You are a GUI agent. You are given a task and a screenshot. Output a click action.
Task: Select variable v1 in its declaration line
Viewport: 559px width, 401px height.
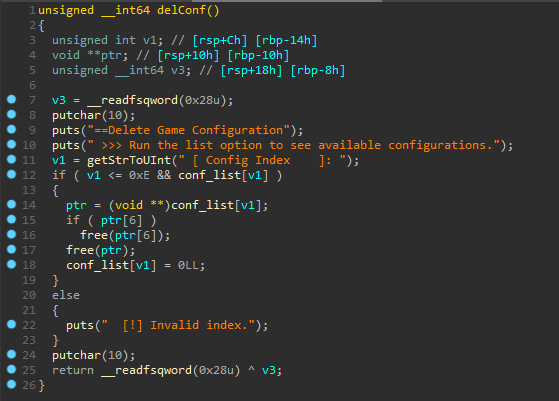[149, 40]
